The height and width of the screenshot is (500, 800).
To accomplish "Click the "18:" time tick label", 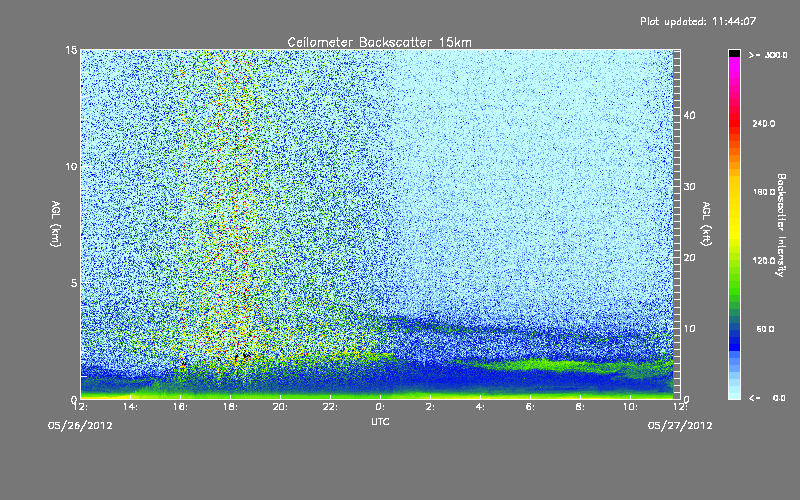I will point(230,407).
